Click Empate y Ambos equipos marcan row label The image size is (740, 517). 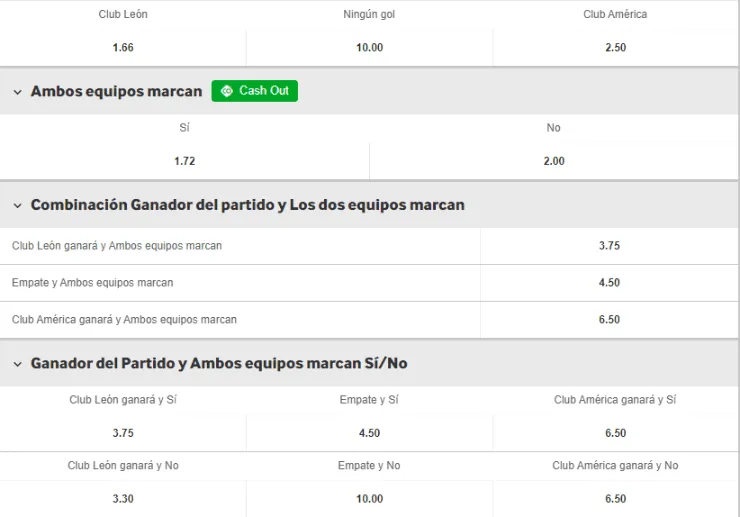(92, 283)
